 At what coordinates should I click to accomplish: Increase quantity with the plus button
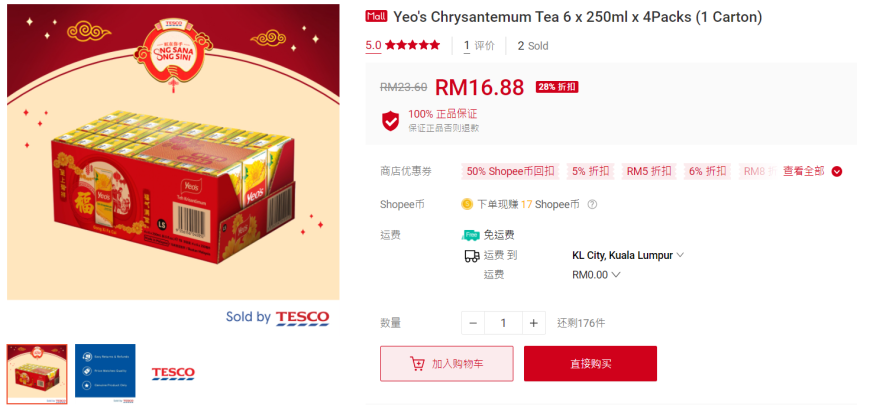[x=534, y=323]
